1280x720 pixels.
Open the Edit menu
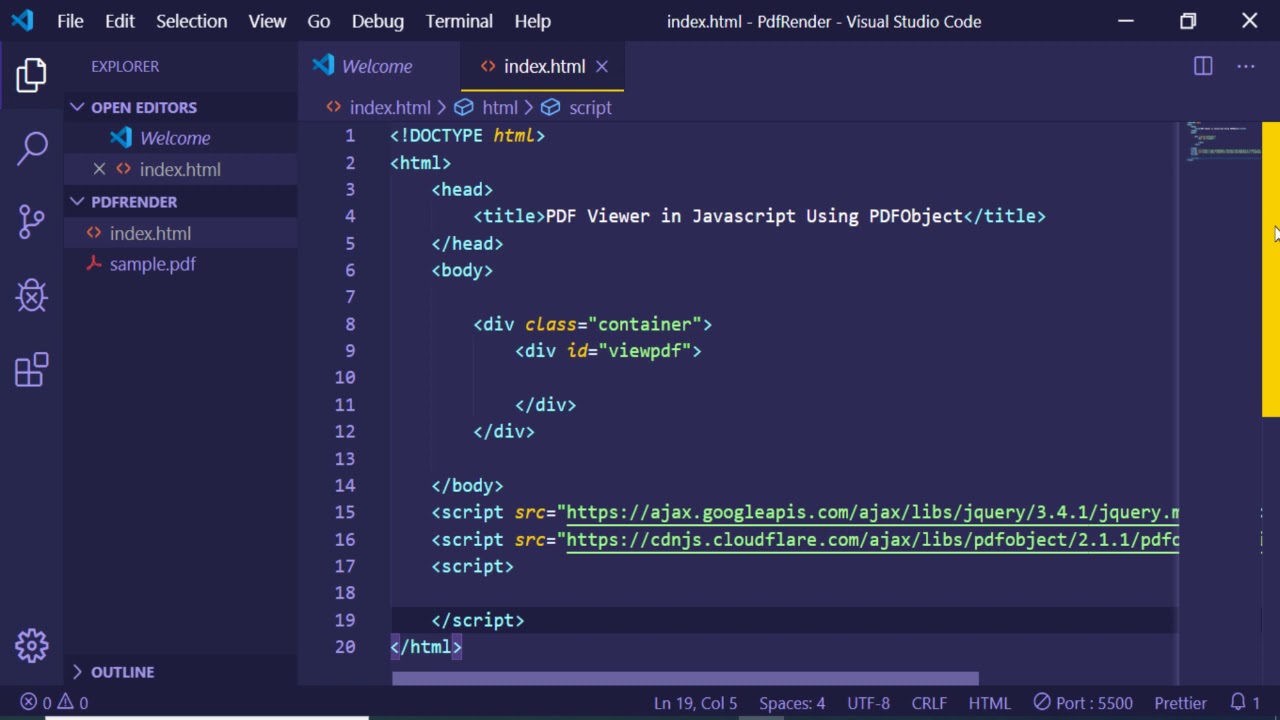[120, 21]
